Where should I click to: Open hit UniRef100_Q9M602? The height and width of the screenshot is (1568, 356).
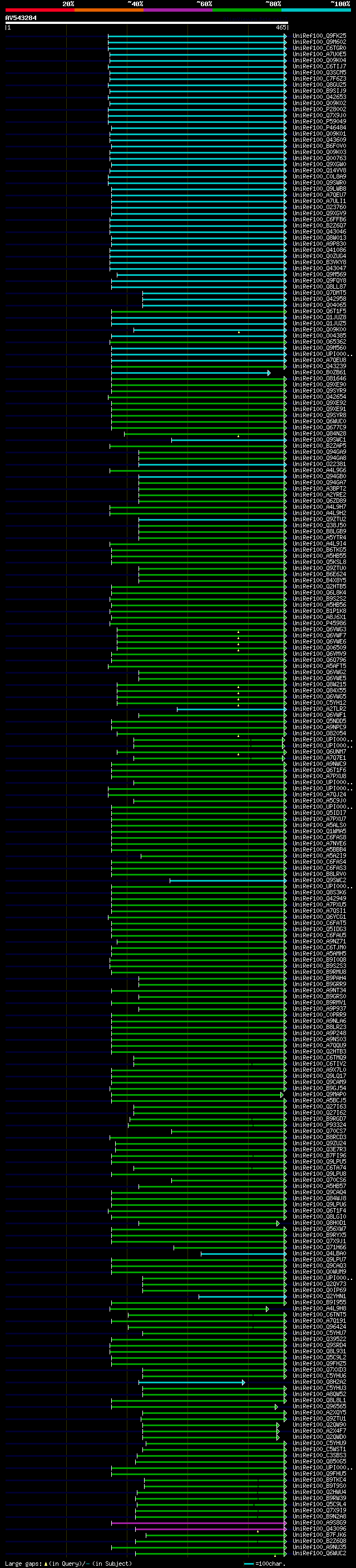(x=319, y=42)
